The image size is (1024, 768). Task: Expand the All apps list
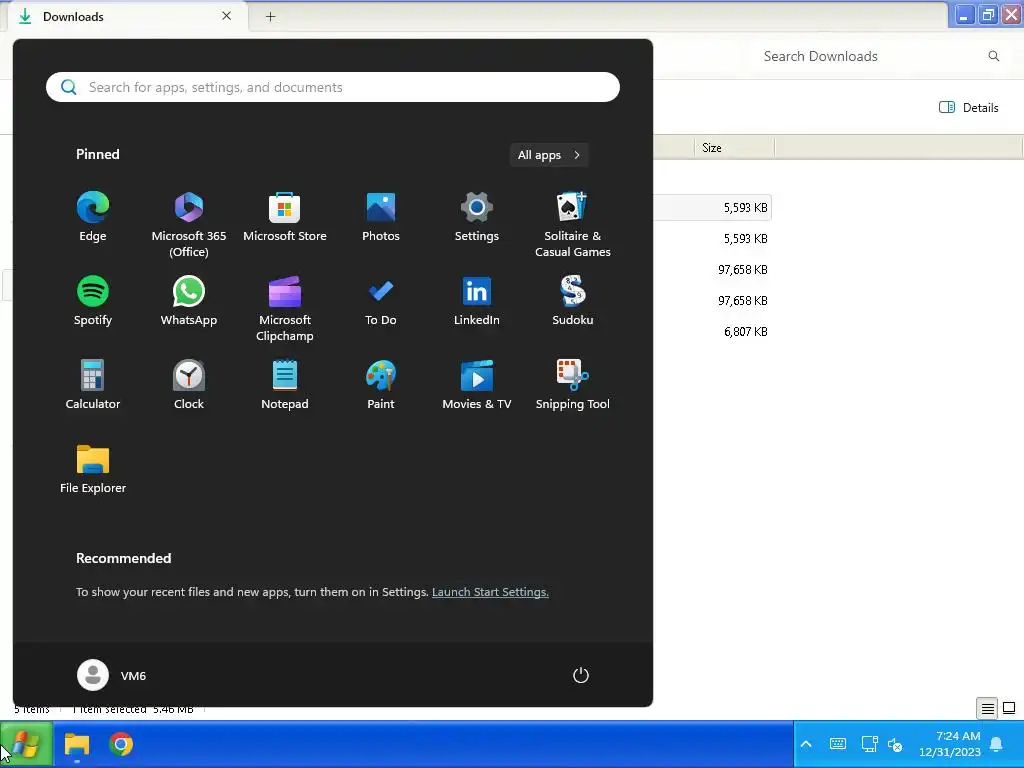tap(549, 155)
